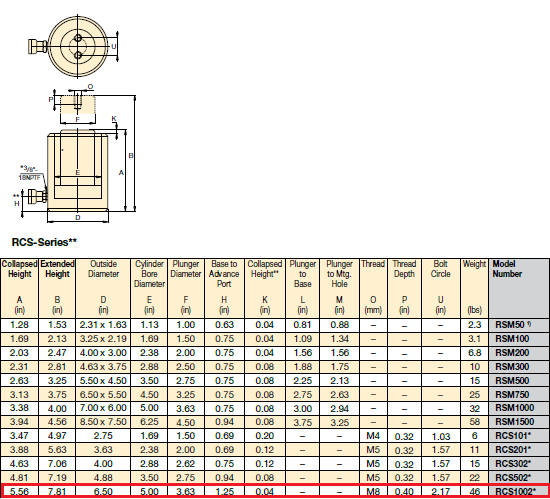Select model number RCS101*

click(x=513, y=436)
